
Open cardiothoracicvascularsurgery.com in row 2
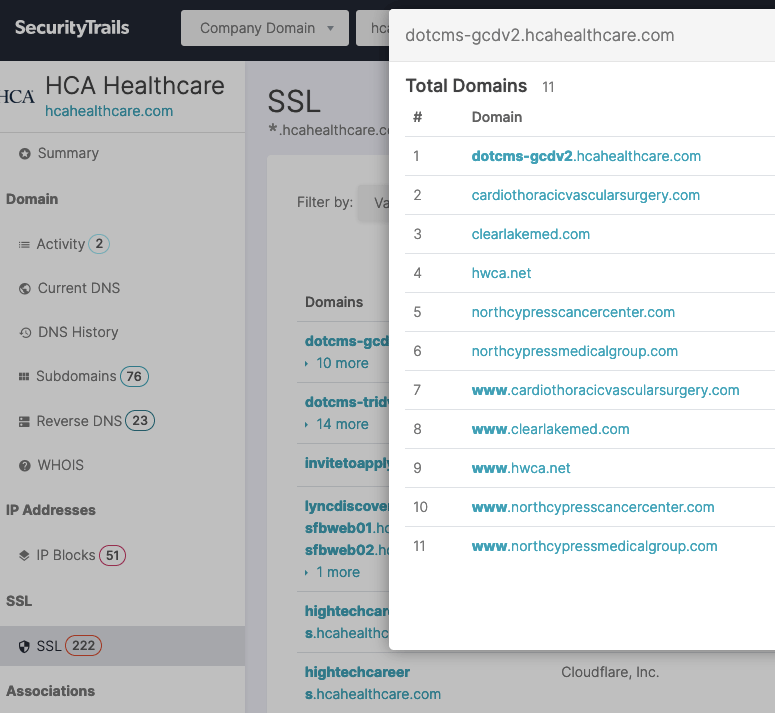tap(586, 195)
